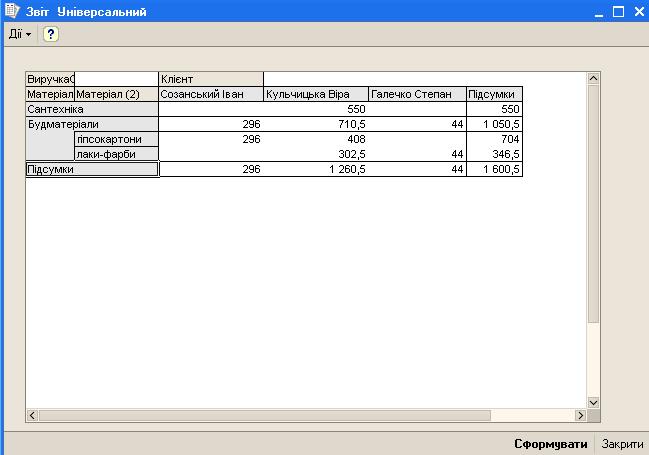The height and width of the screenshot is (455, 649).
Task: Select the Будматеріали row header
Action: point(92,124)
